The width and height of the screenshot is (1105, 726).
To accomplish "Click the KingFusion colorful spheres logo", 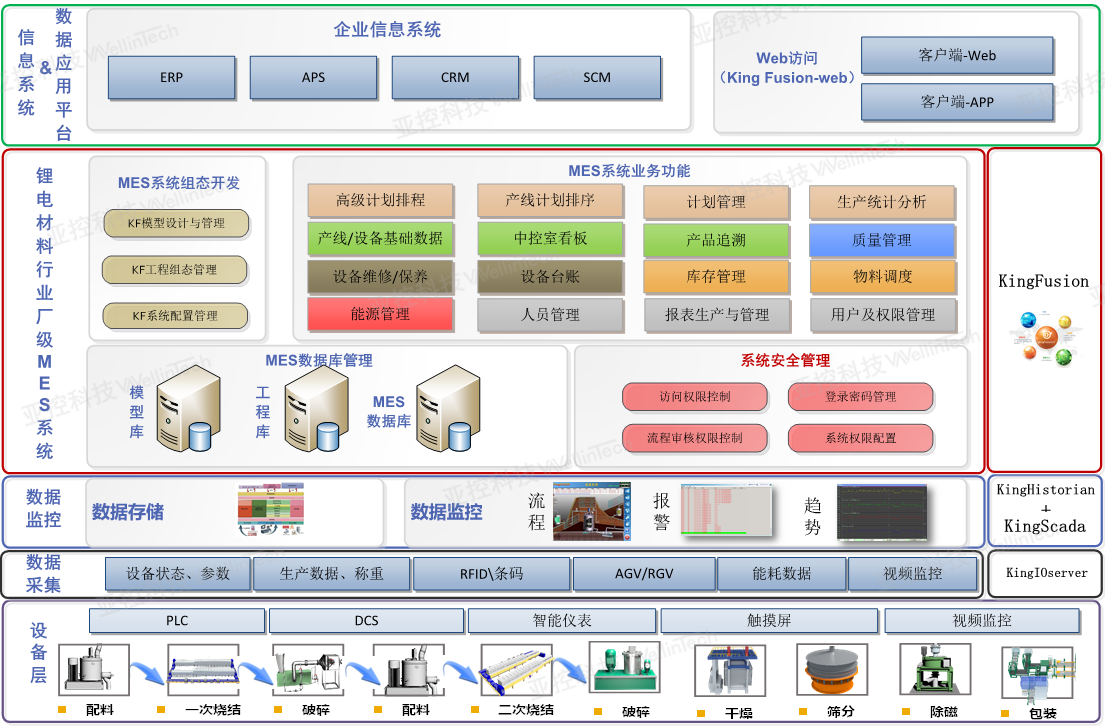I will coord(1045,338).
